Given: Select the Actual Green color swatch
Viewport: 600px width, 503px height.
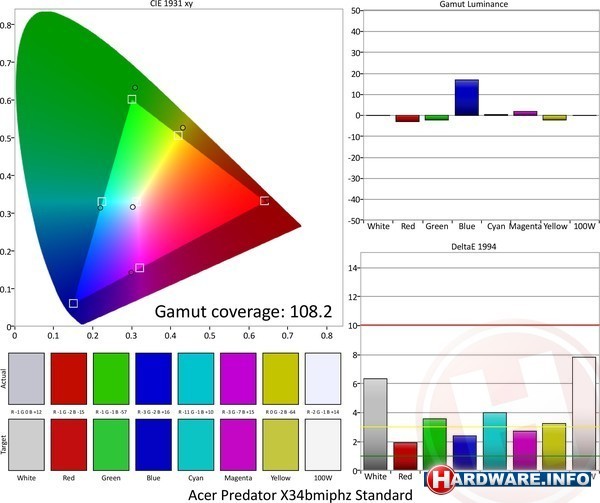Looking at the screenshot, I should pos(111,379).
